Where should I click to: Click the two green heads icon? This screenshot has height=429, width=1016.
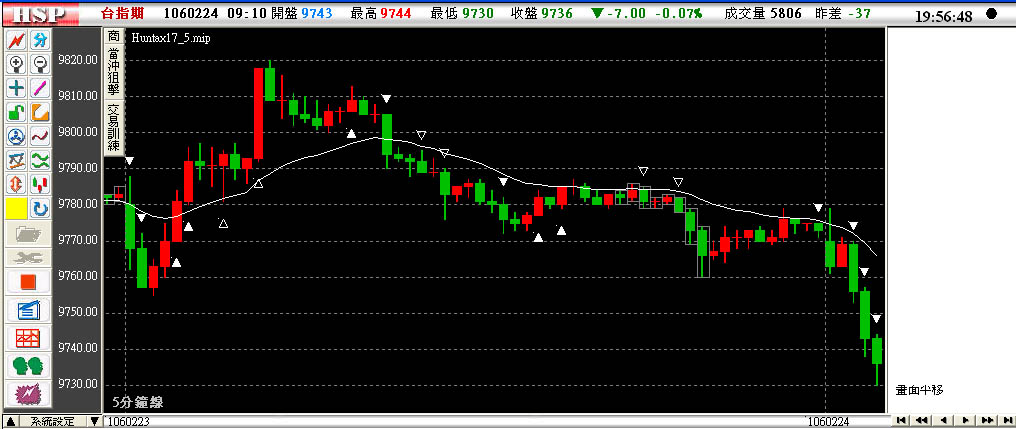28,366
